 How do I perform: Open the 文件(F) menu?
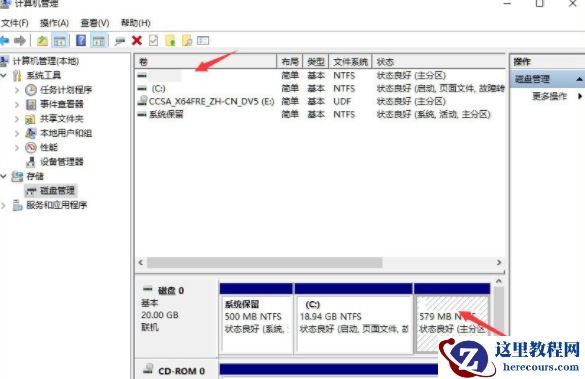[x=15, y=23]
